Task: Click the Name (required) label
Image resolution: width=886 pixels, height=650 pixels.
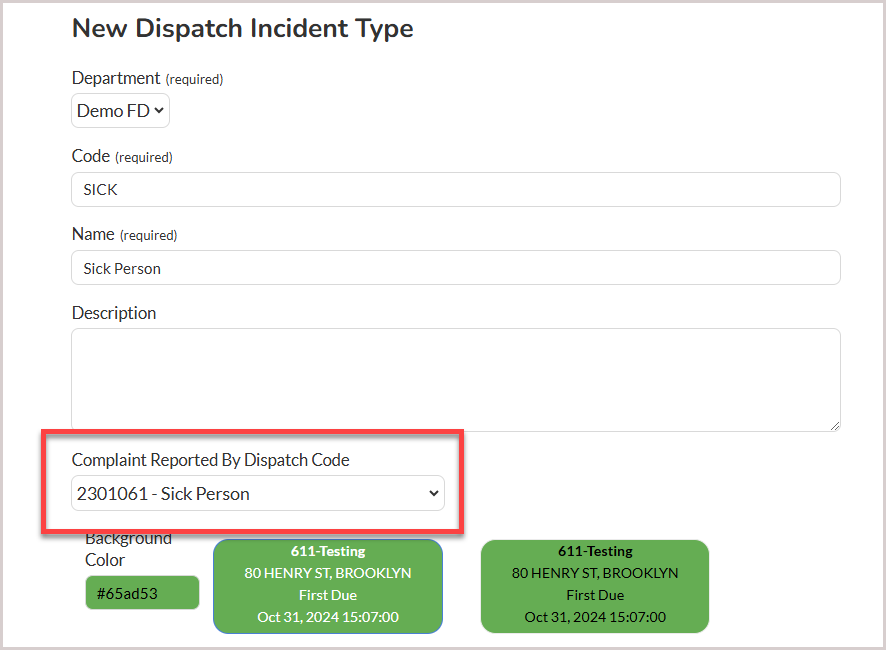Action: coord(124,234)
